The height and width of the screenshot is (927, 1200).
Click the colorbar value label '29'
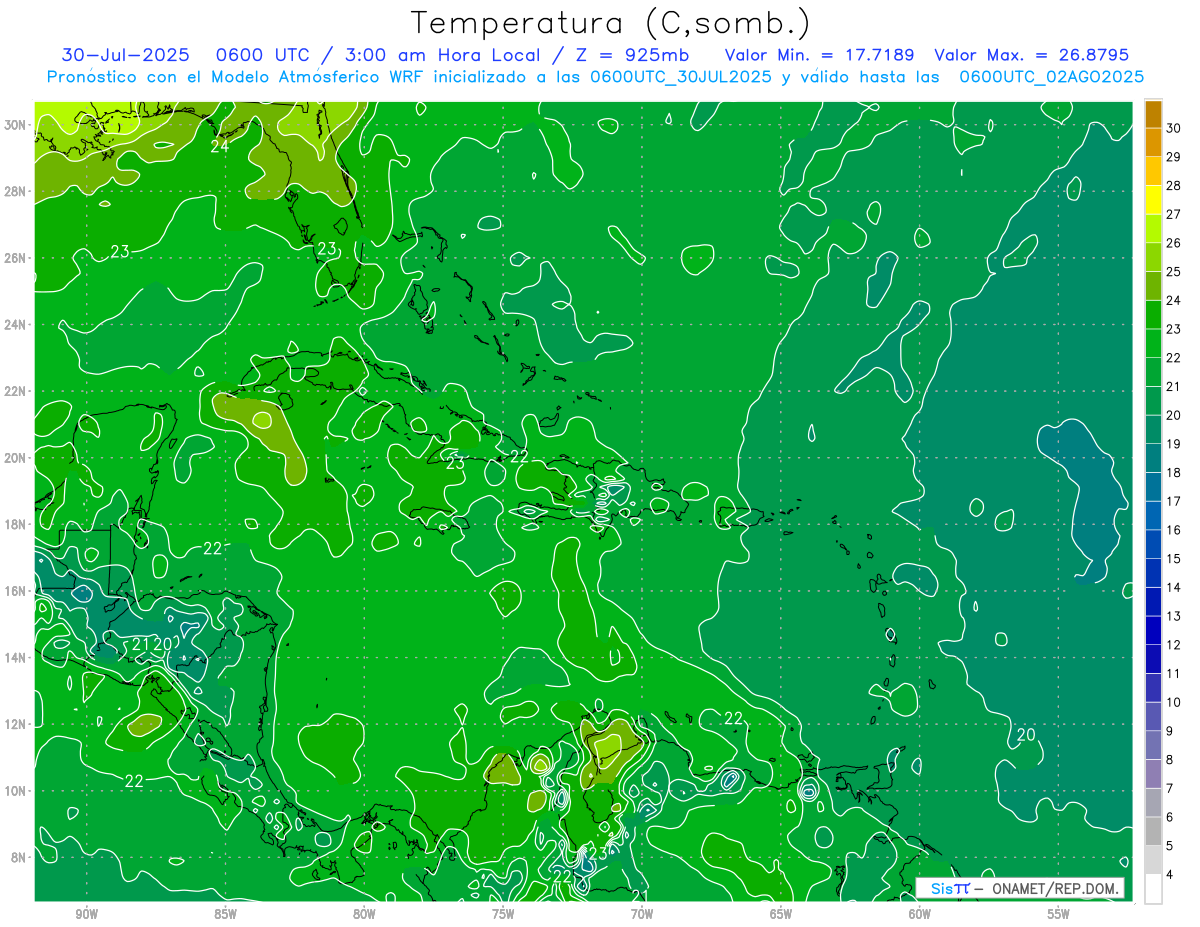coord(1174,157)
